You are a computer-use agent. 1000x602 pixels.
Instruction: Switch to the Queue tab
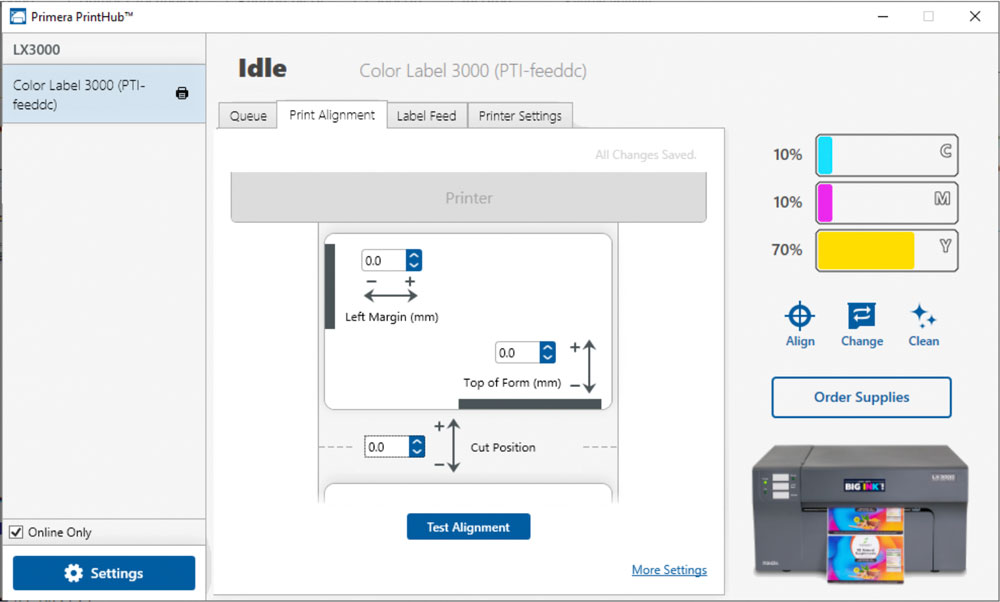pyautogui.click(x=248, y=115)
